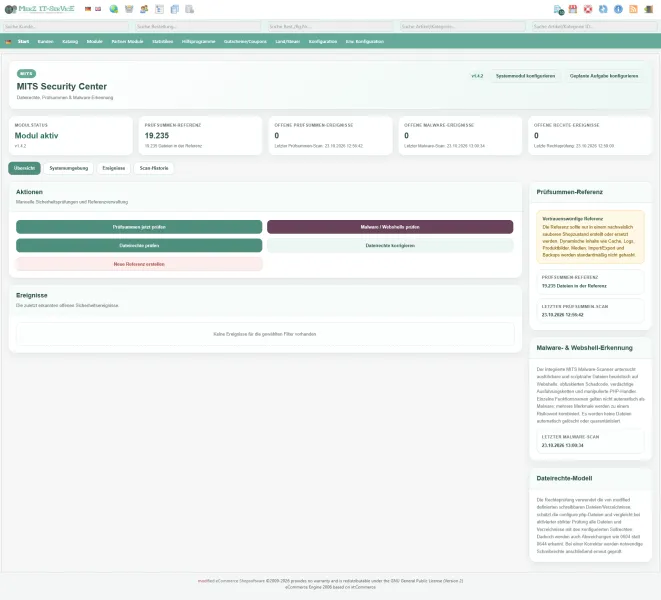The image size is (661, 600).
Task: Click the MITS Security Center heading
Action: (62, 86)
